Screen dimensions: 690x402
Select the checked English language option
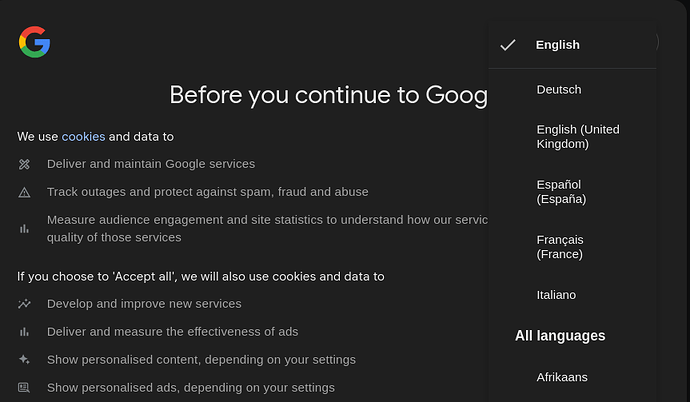572,45
